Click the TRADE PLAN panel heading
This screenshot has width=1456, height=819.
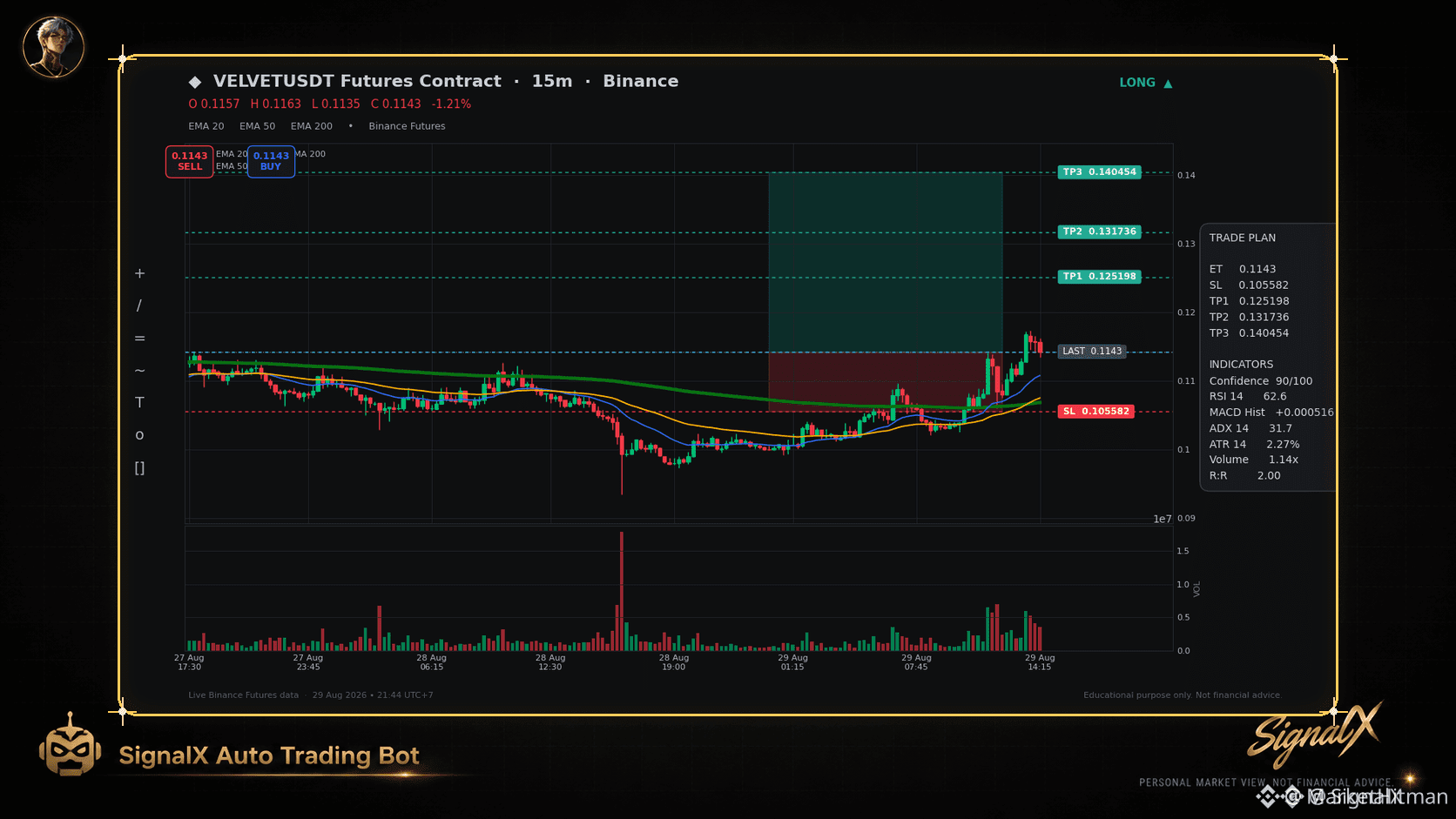point(1243,238)
